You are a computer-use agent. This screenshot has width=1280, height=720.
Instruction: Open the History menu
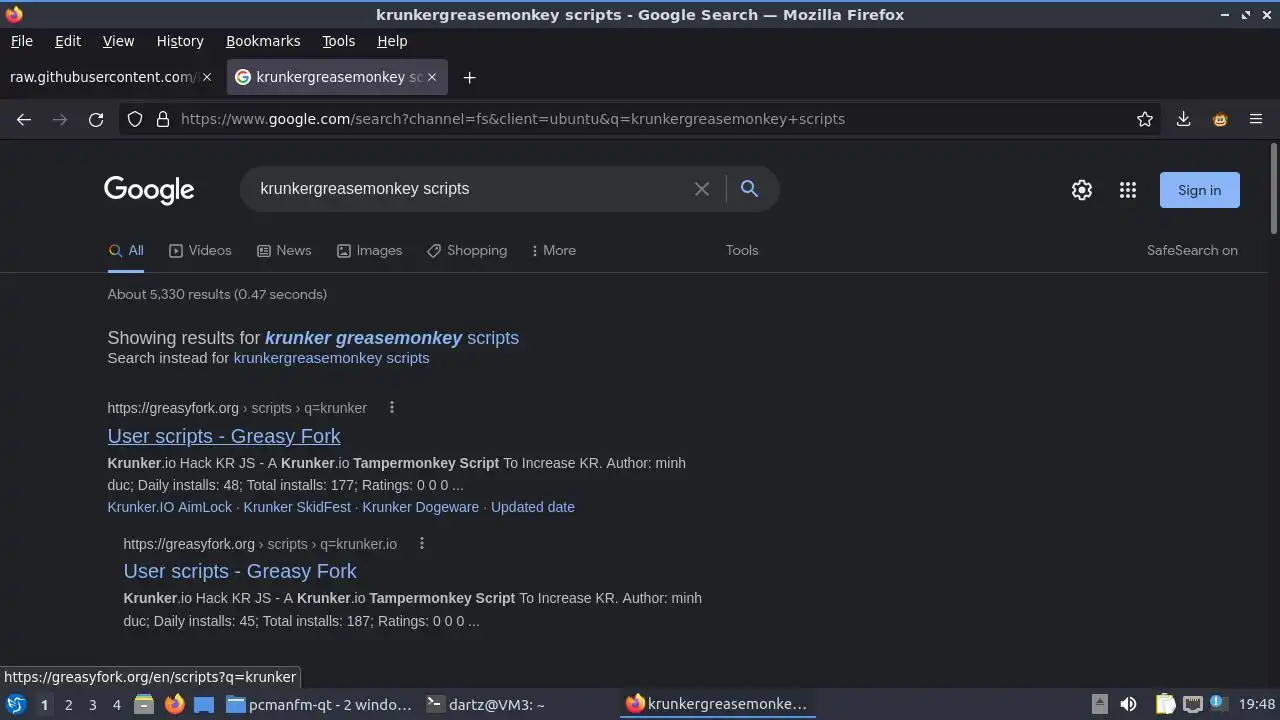point(180,41)
